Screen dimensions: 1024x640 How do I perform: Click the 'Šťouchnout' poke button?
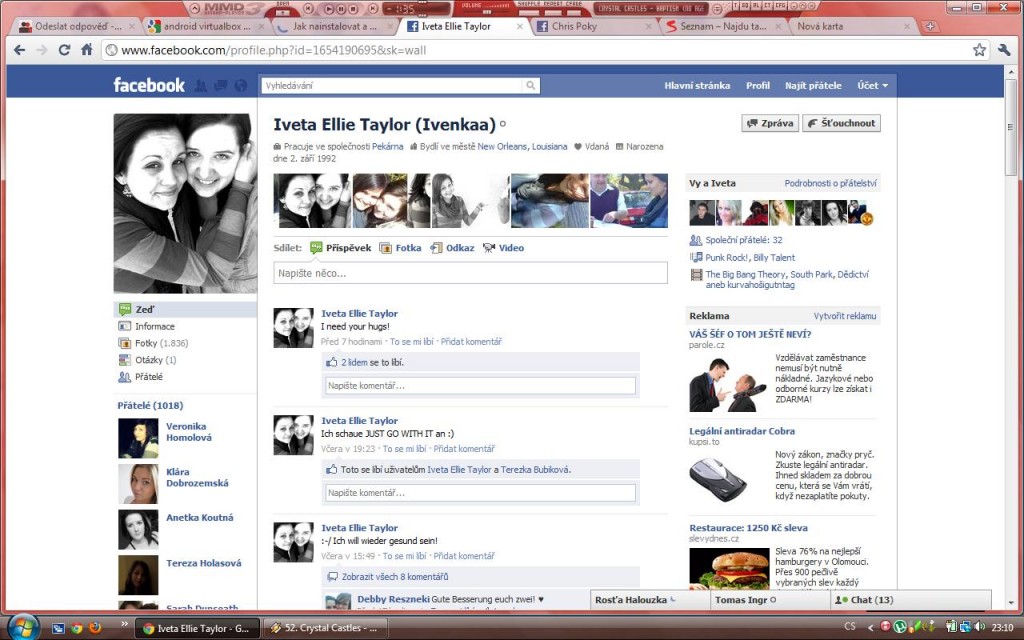point(841,123)
